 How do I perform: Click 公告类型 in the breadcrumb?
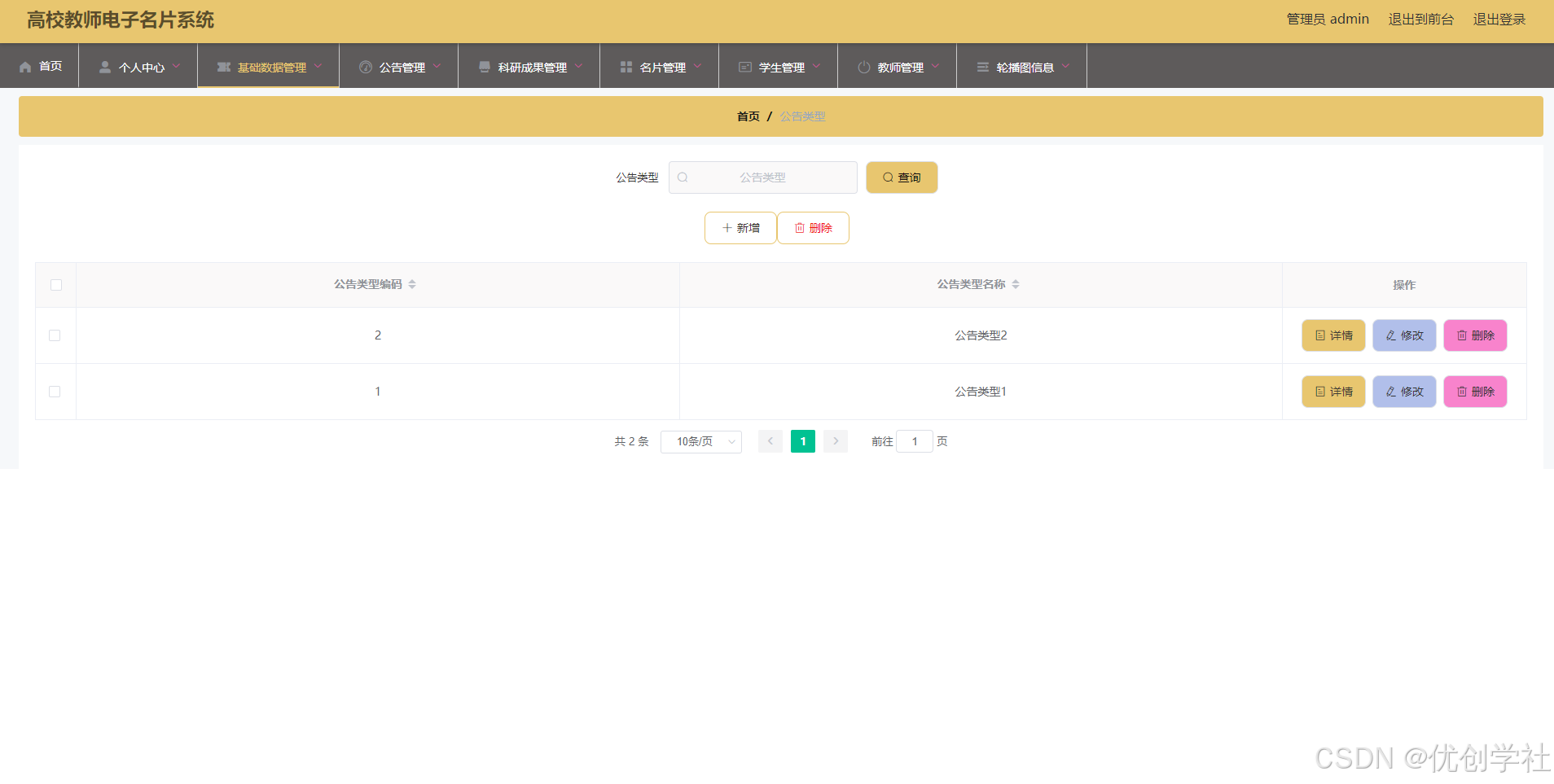(x=802, y=116)
